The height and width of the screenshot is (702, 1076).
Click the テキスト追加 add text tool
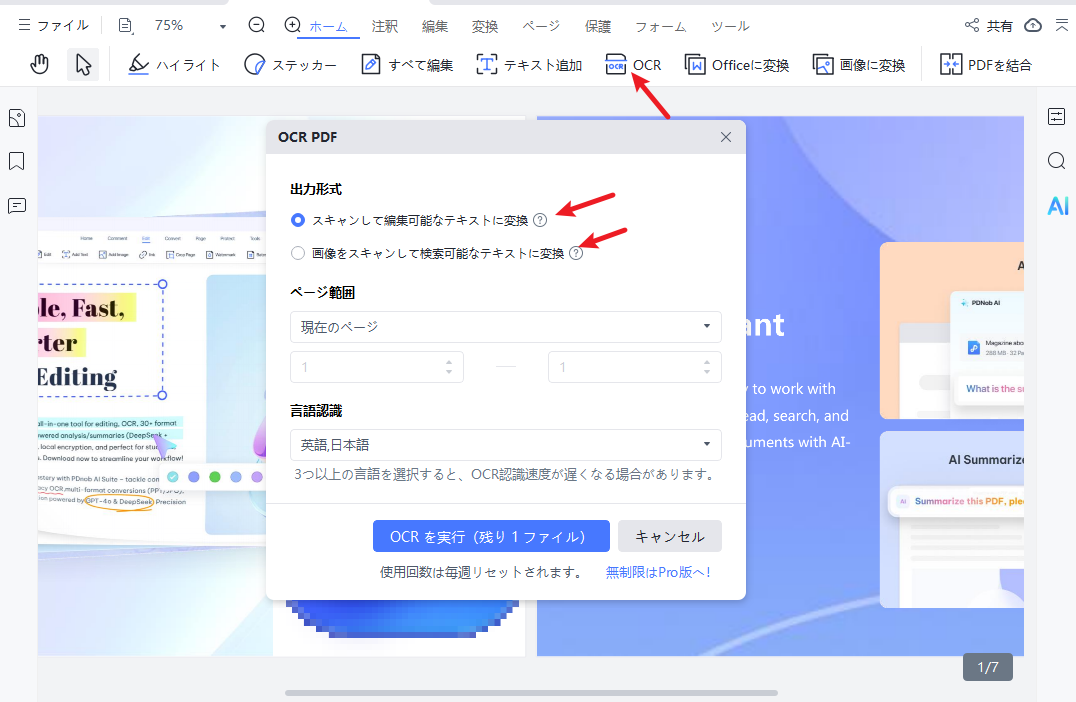point(529,65)
